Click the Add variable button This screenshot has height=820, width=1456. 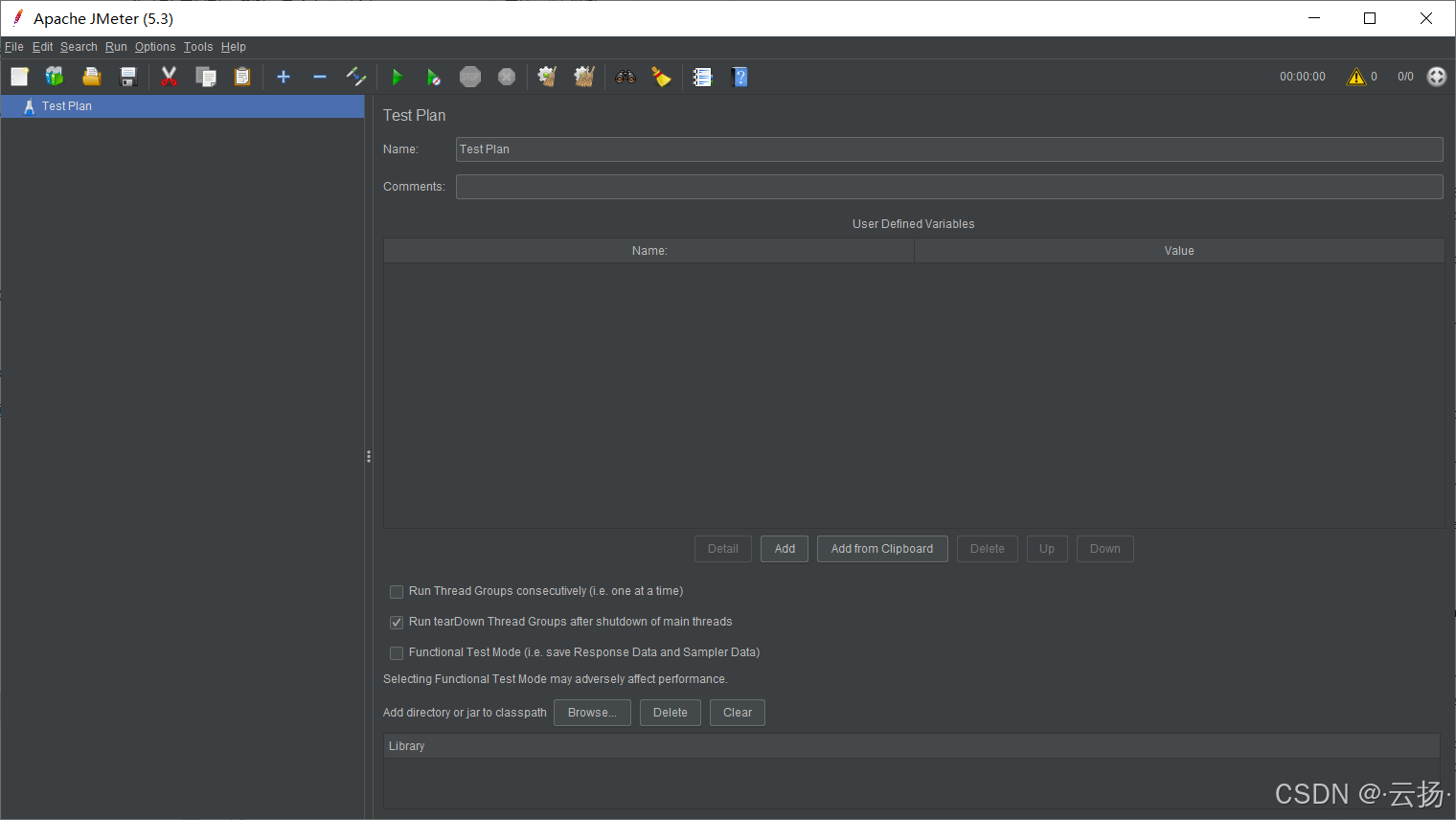pyautogui.click(x=785, y=549)
